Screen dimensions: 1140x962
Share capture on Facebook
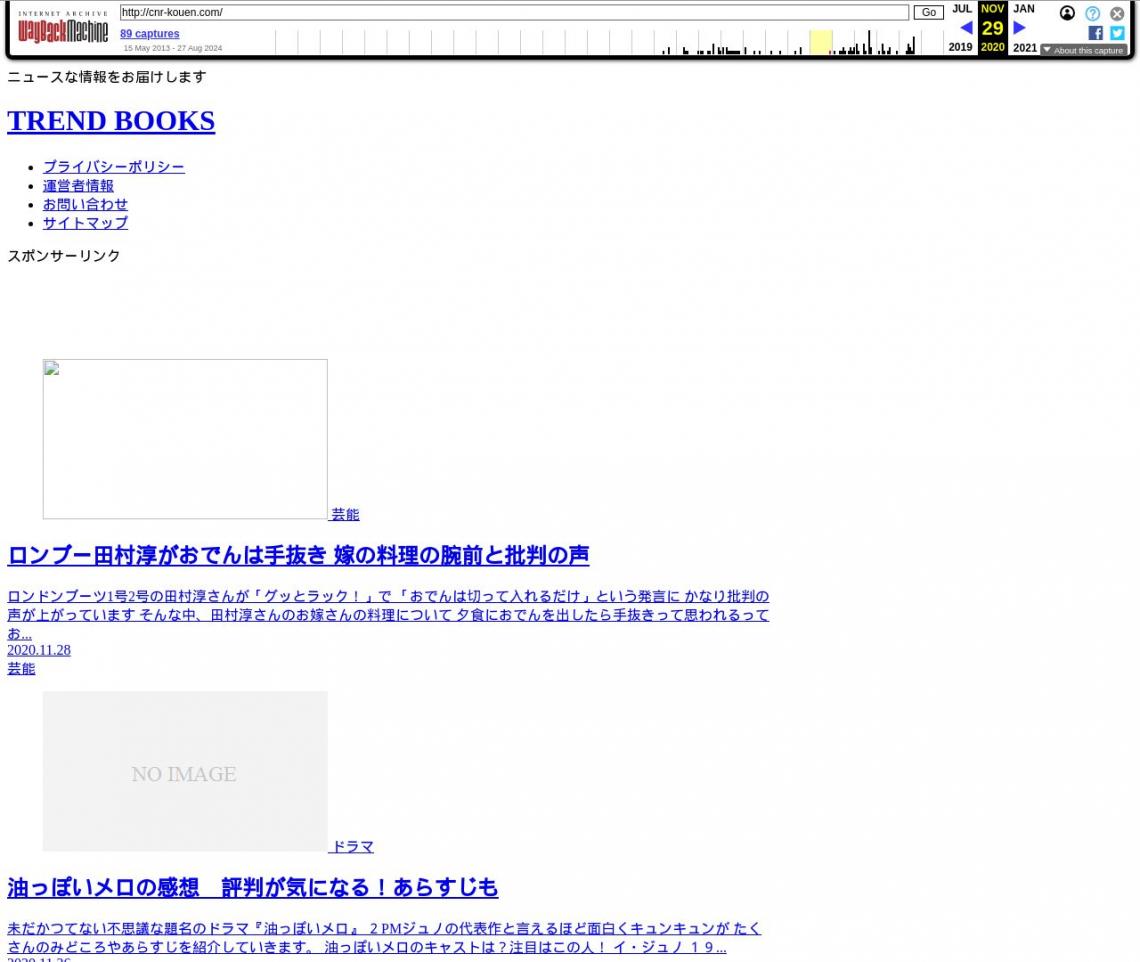[x=1095, y=33]
